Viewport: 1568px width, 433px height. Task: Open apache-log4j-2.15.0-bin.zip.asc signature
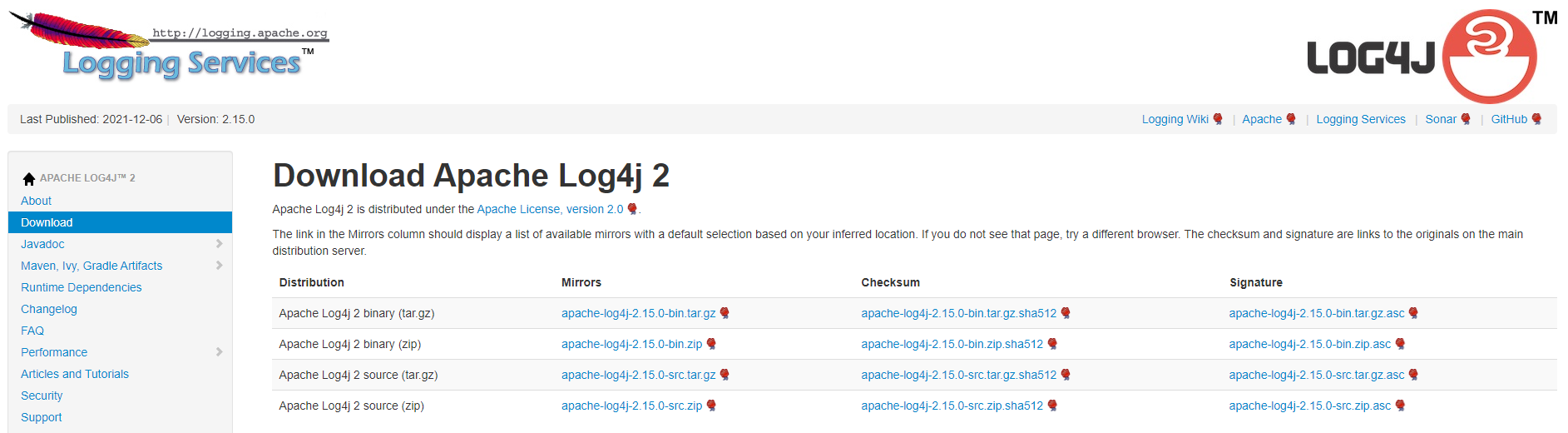(1309, 344)
